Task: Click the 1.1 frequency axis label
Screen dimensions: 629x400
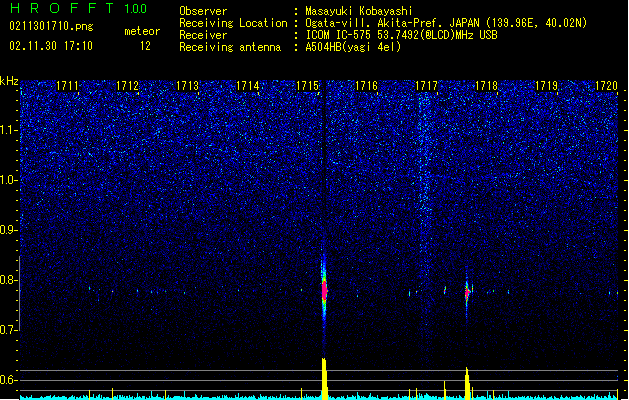Action: [x=9, y=130]
